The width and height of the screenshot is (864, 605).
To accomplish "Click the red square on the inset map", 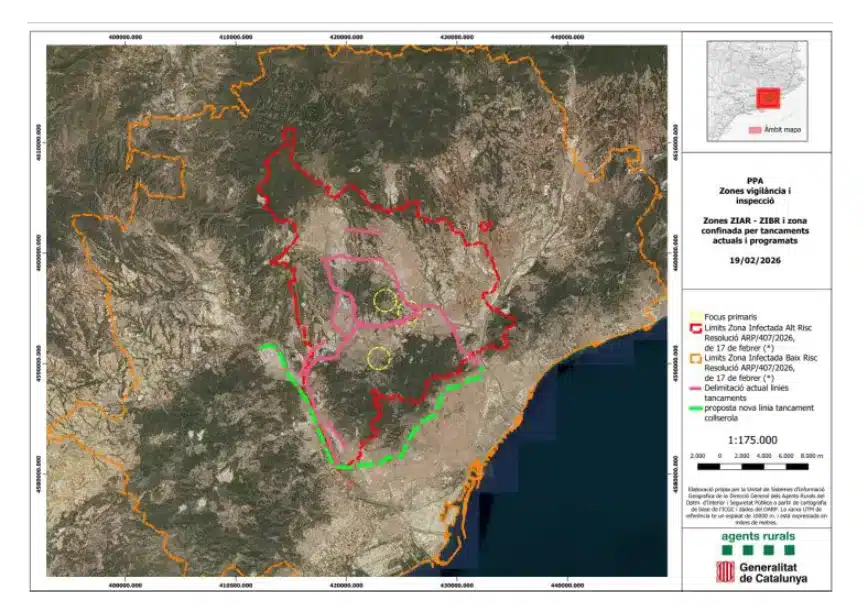I will 768,98.
